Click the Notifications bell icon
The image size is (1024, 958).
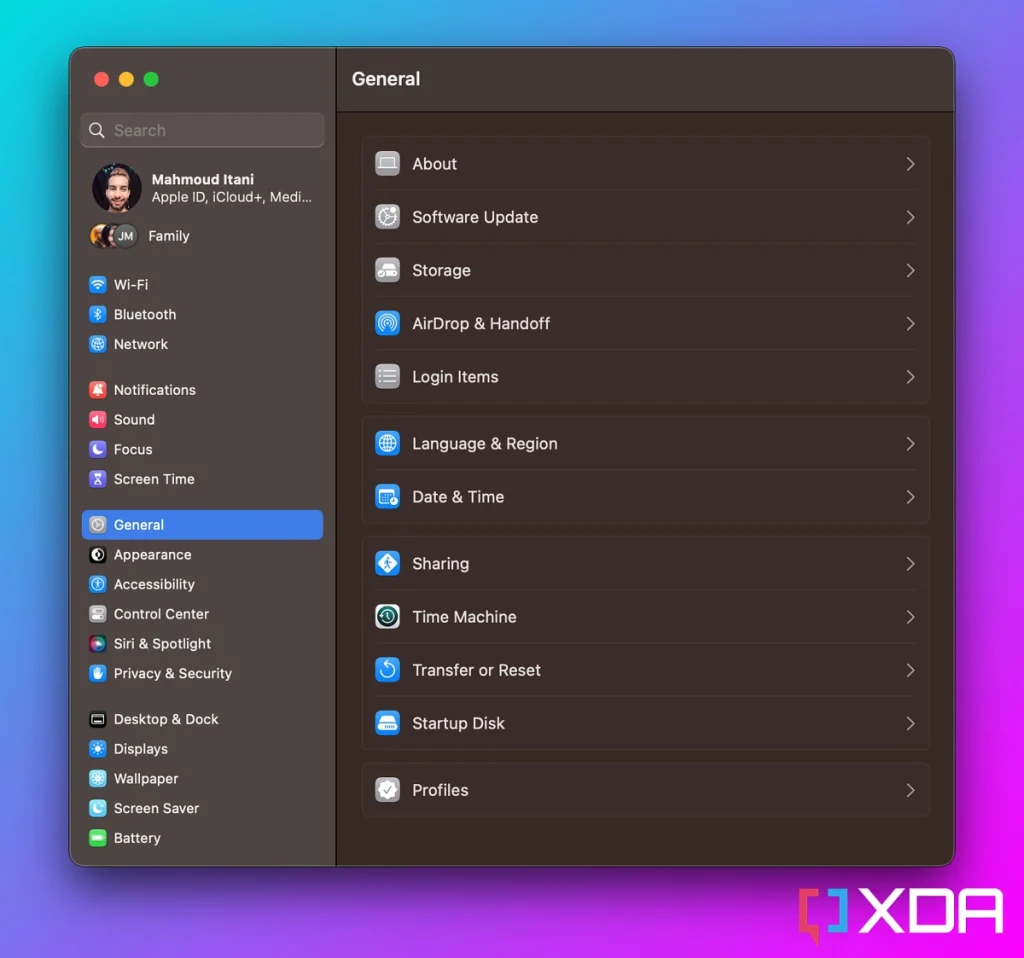click(97, 390)
